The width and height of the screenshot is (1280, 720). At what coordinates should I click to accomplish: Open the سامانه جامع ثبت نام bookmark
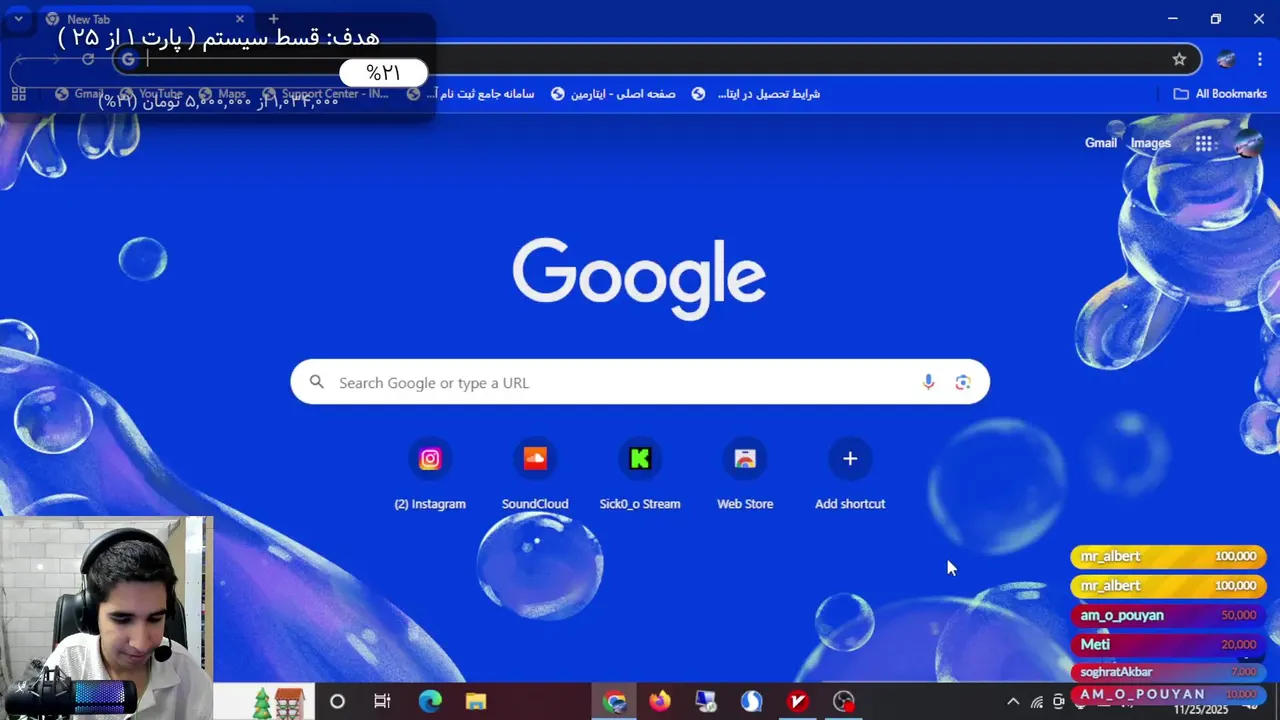click(x=471, y=94)
